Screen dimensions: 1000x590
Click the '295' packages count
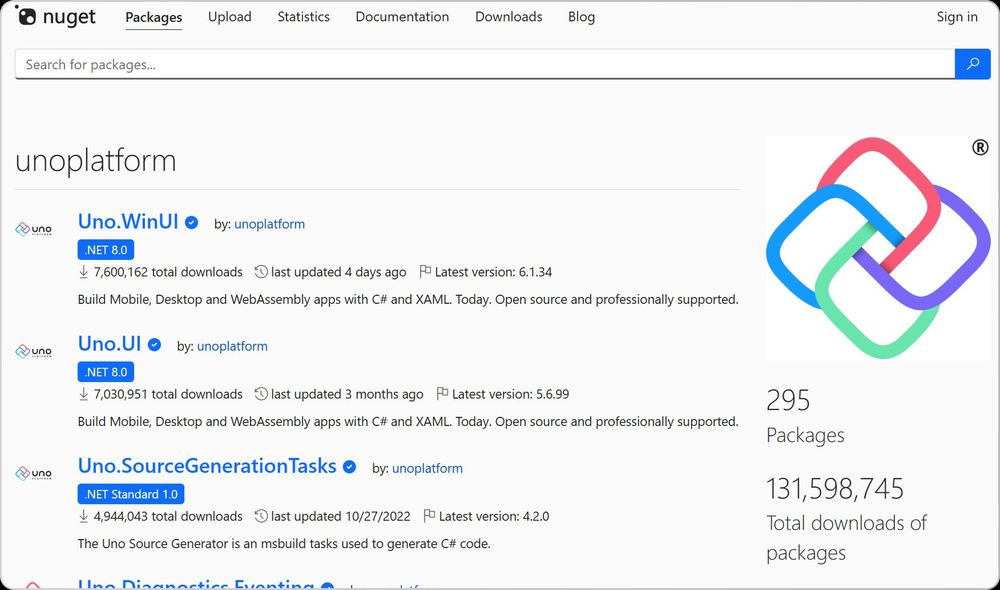(788, 401)
